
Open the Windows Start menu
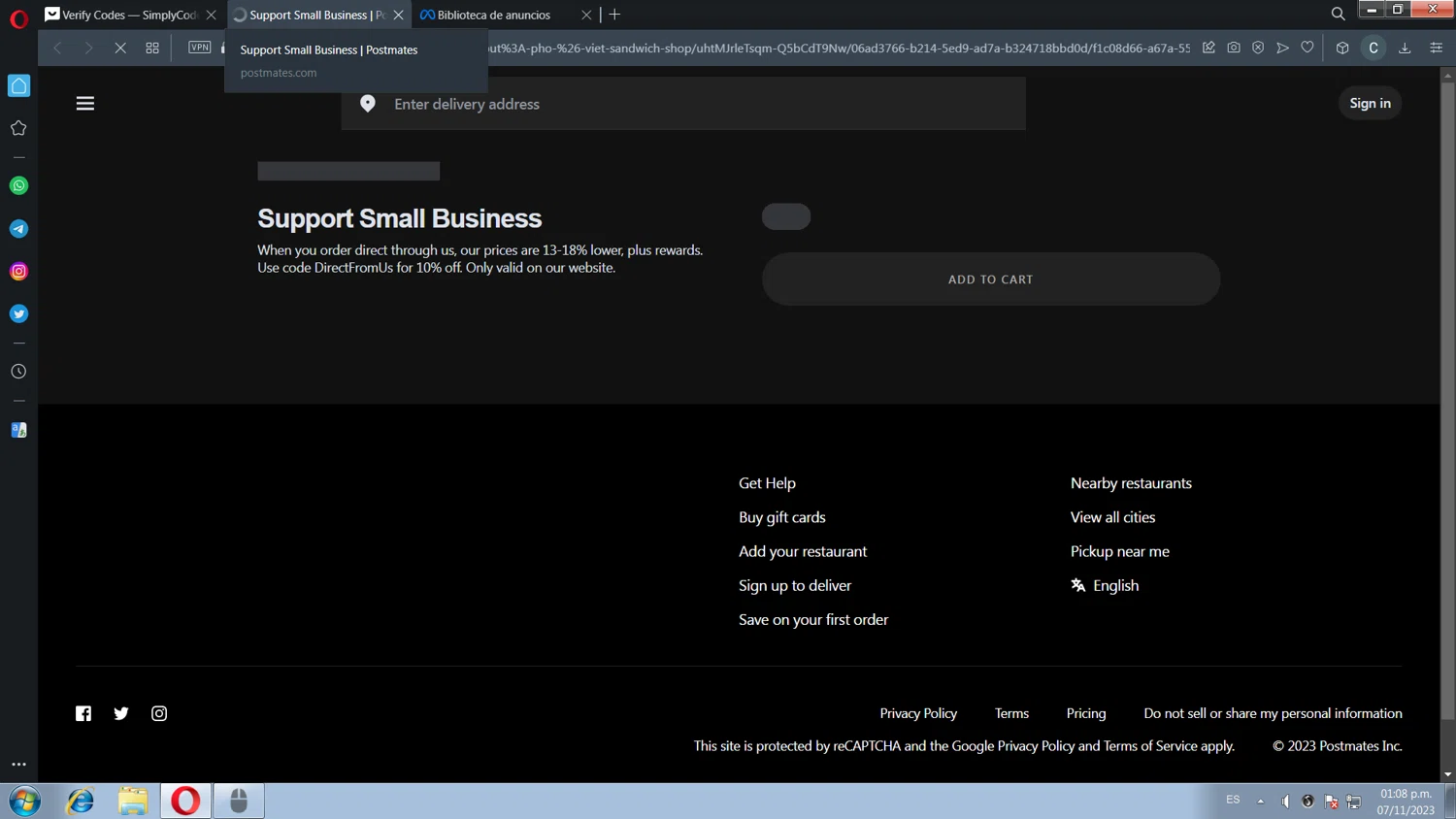[24, 801]
